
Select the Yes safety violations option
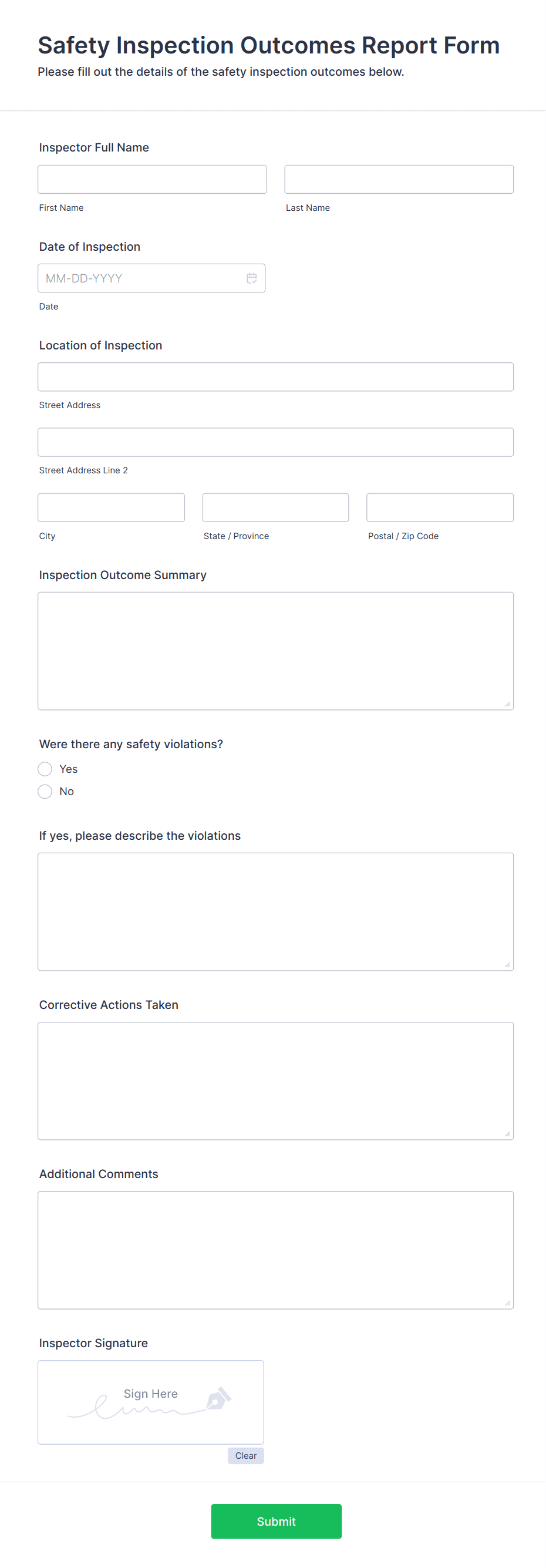click(x=45, y=769)
